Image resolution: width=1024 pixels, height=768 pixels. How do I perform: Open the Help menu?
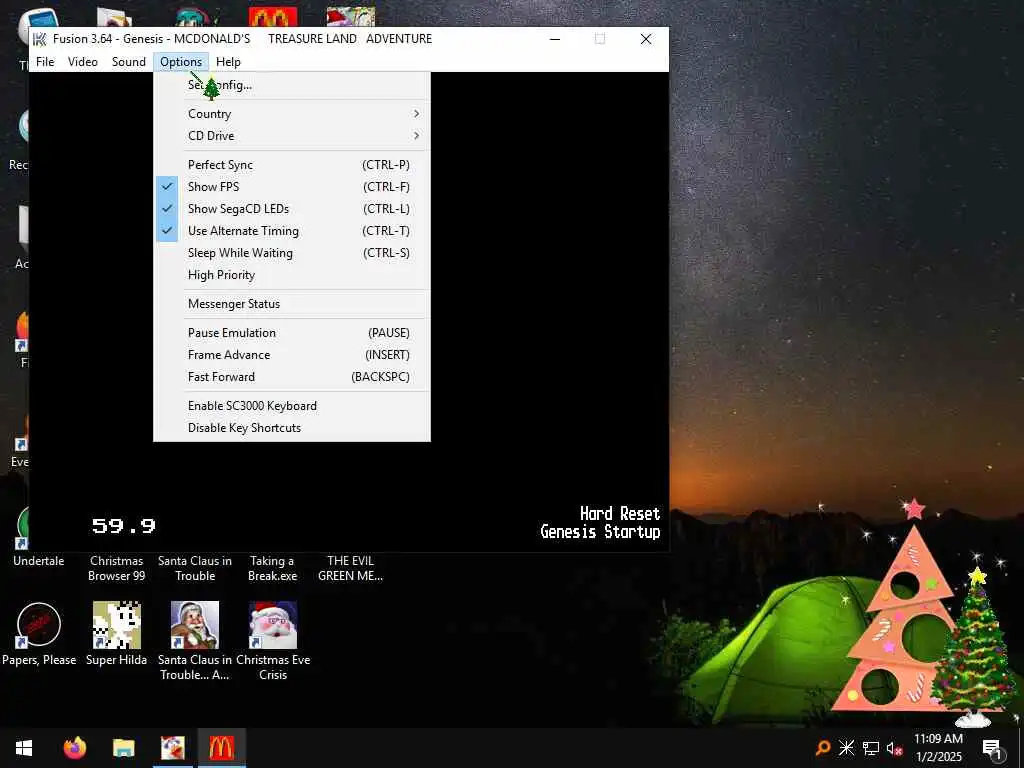coord(229,61)
